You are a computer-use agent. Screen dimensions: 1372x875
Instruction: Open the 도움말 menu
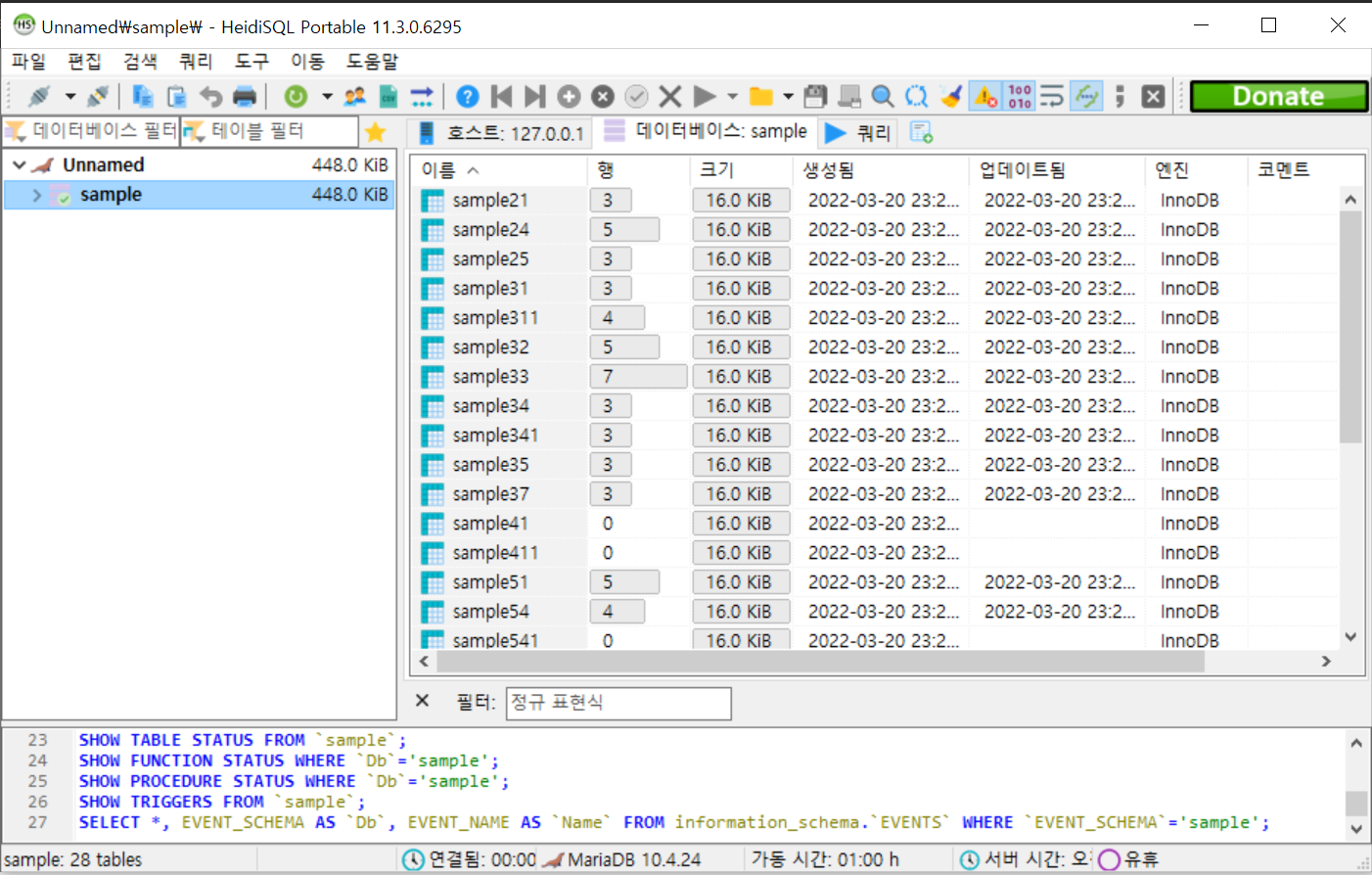tap(372, 61)
